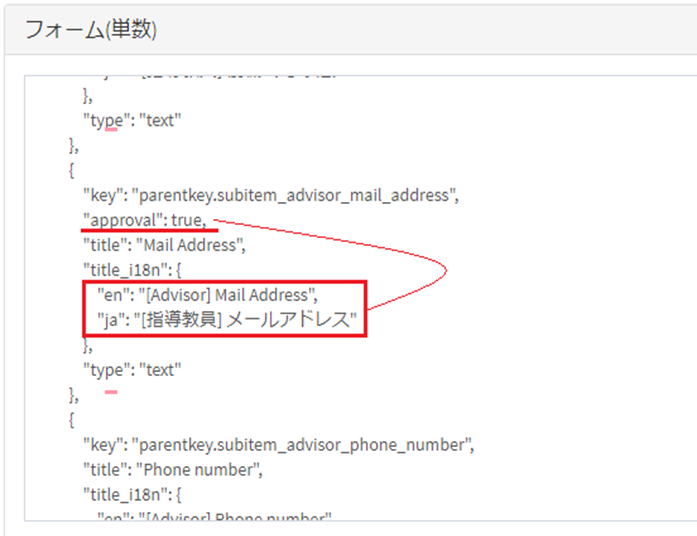Image resolution: width=697 pixels, height=536 pixels.
Task: Click the "en" key inside the red box
Action: pos(110,294)
